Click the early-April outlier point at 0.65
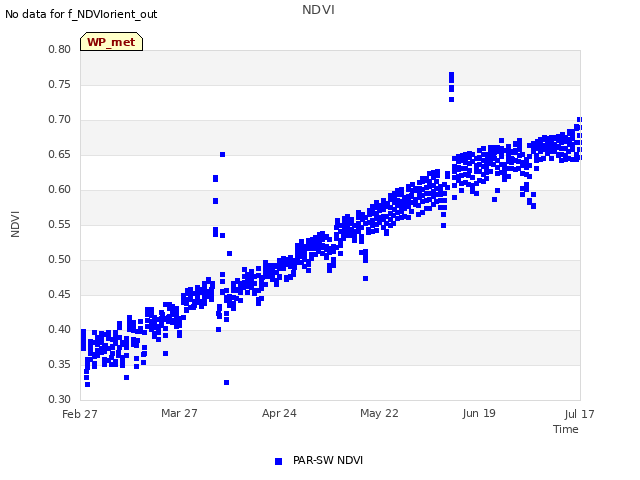This screenshot has height=480, width=640. [x=222, y=154]
